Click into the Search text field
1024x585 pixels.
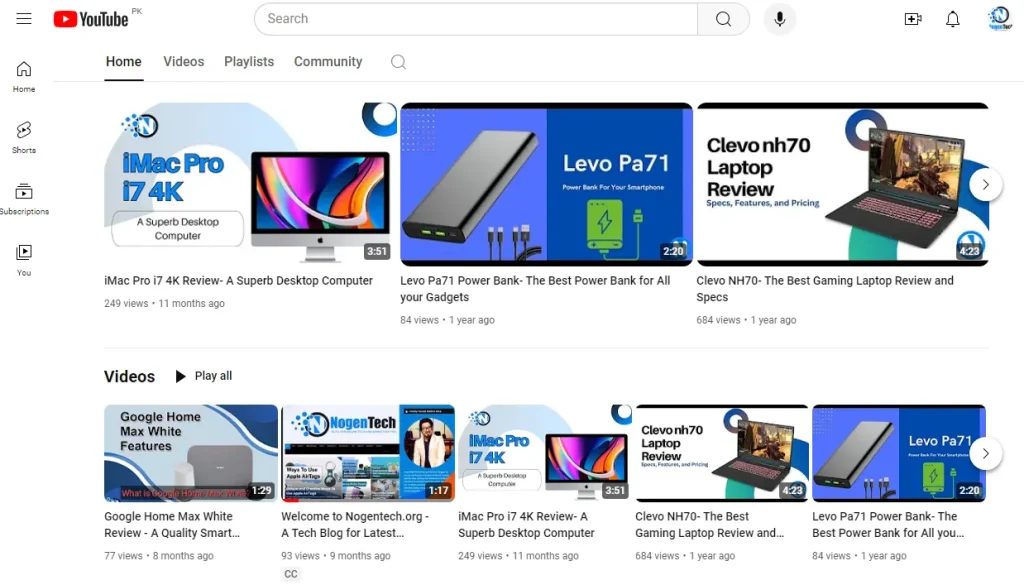click(x=476, y=19)
